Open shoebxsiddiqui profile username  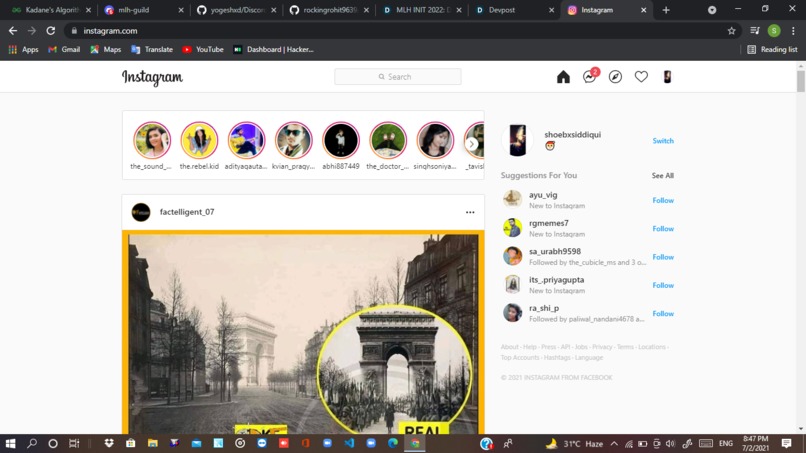pyautogui.click(x=573, y=134)
